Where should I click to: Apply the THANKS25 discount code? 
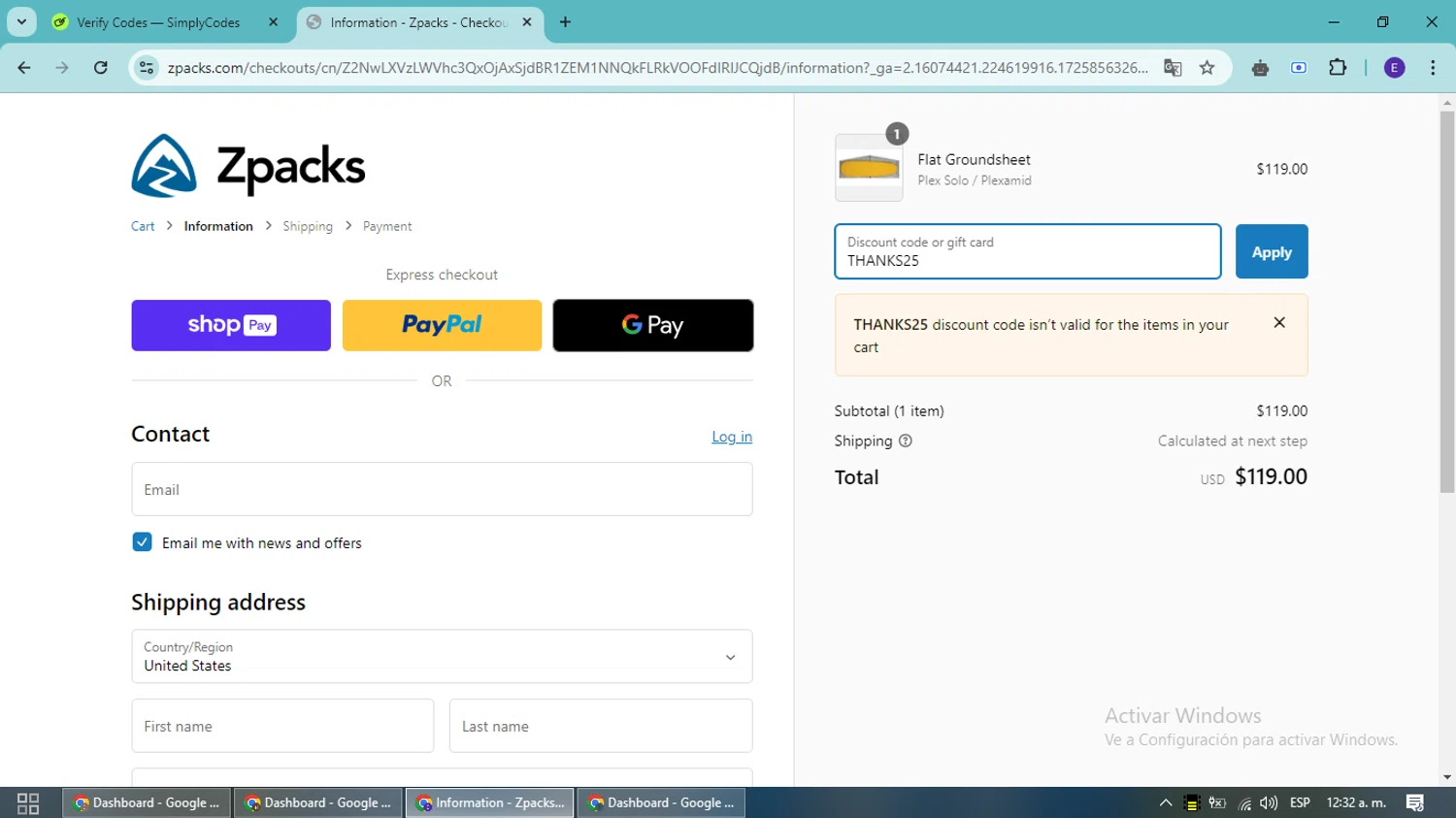[x=1272, y=251]
